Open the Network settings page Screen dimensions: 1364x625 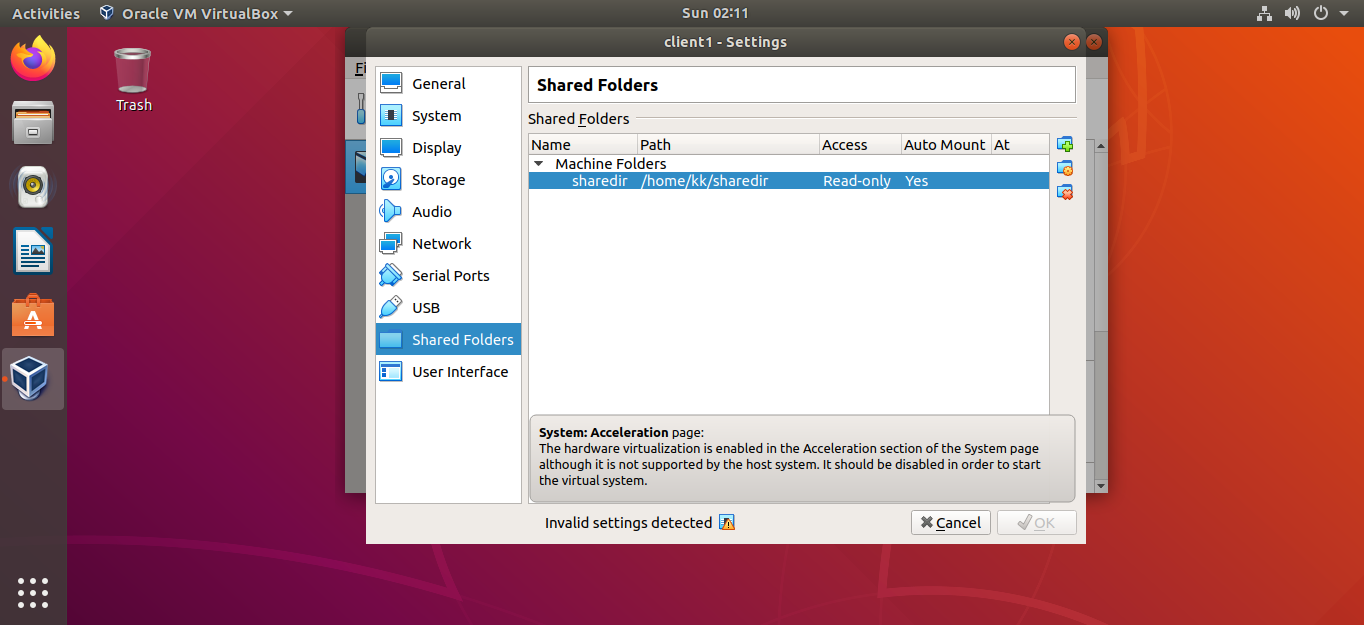point(442,243)
